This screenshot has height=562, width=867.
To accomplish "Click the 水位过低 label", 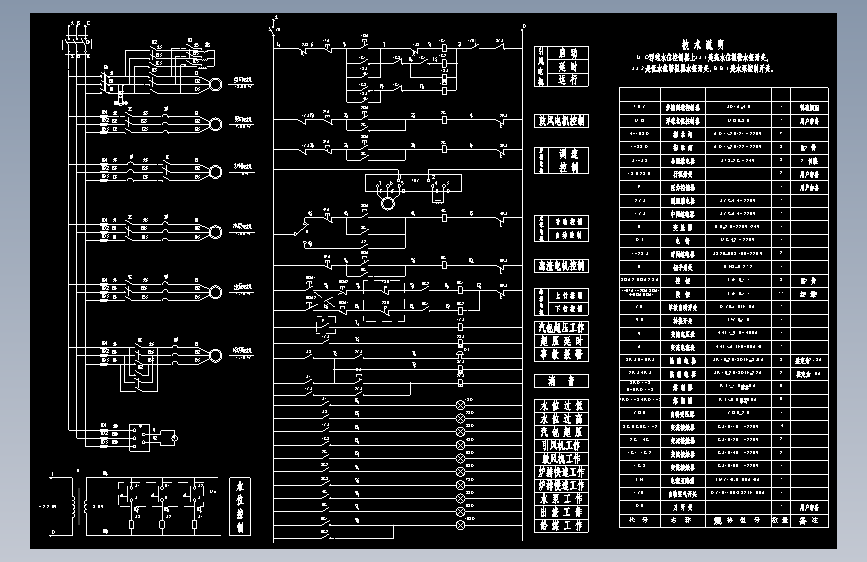I will click(561, 405).
